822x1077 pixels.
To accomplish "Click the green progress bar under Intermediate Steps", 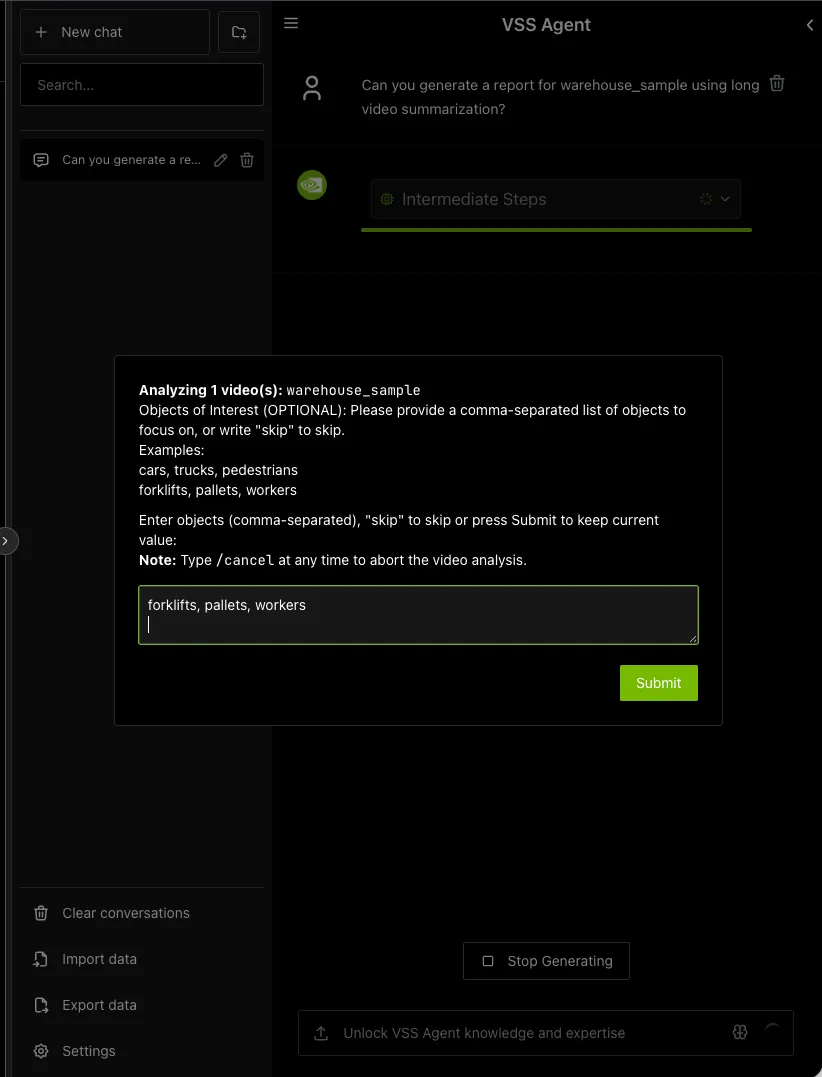I will tap(556, 229).
